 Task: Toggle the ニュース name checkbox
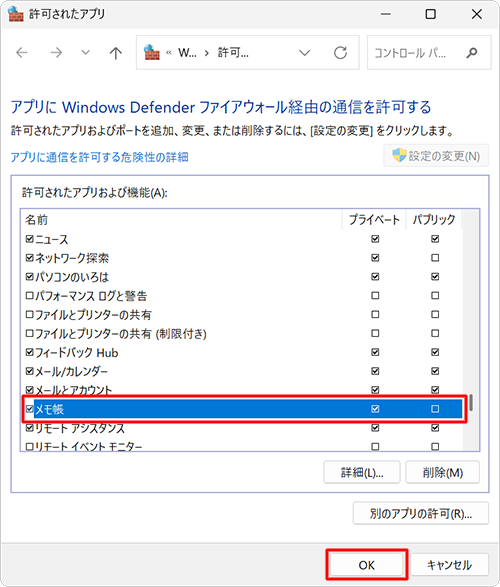pos(30,239)
